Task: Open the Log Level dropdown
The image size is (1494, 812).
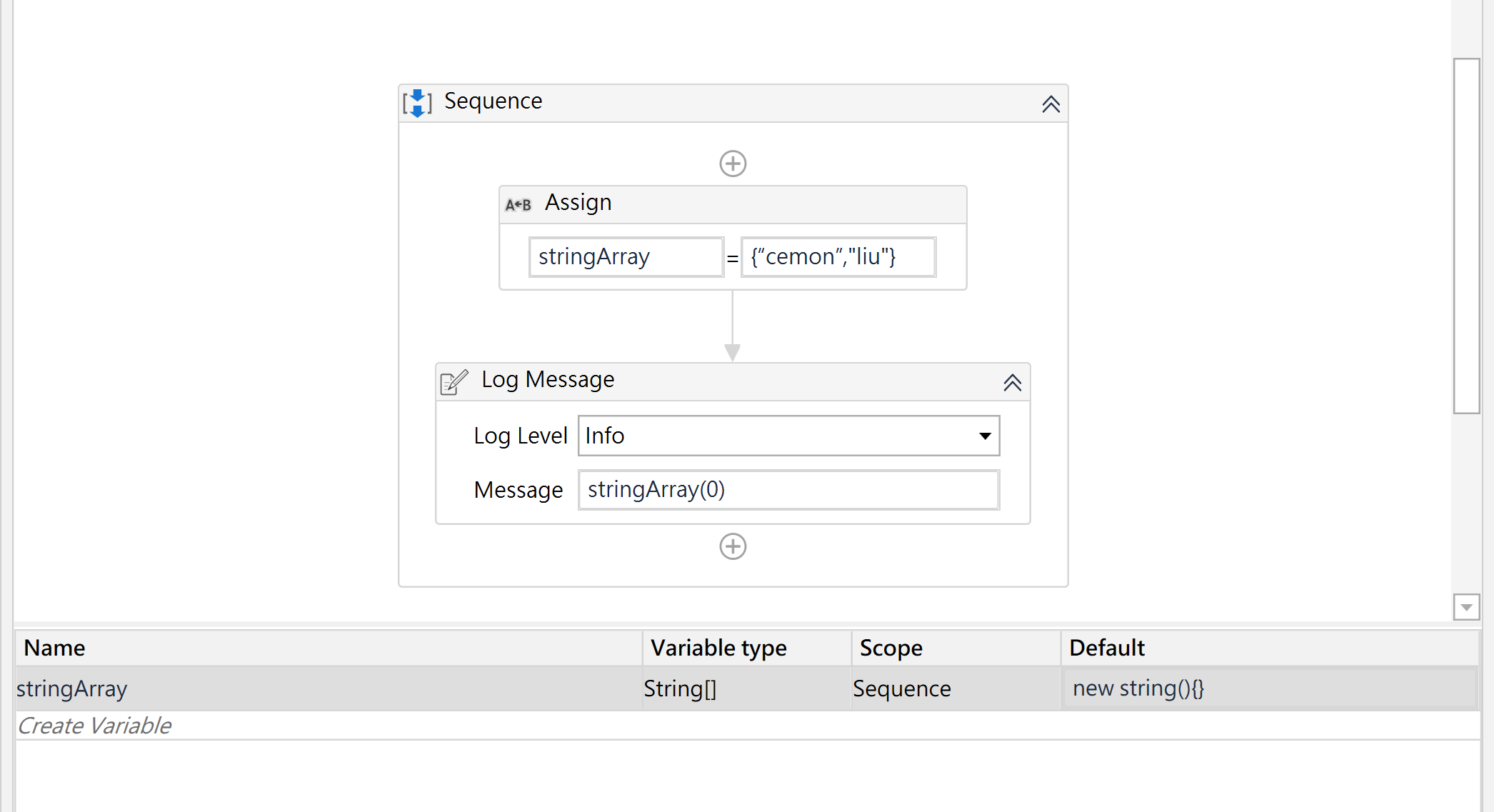Action: point(985,436)
